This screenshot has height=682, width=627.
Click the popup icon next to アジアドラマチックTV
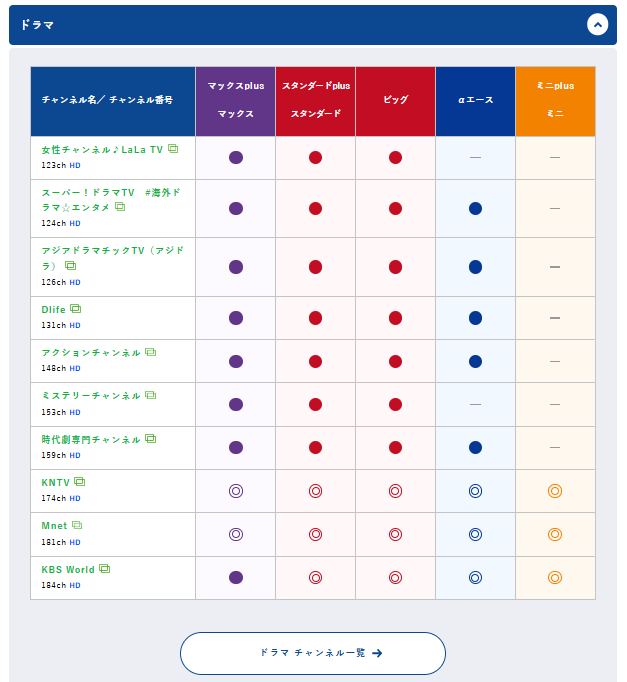coord(70,266)
